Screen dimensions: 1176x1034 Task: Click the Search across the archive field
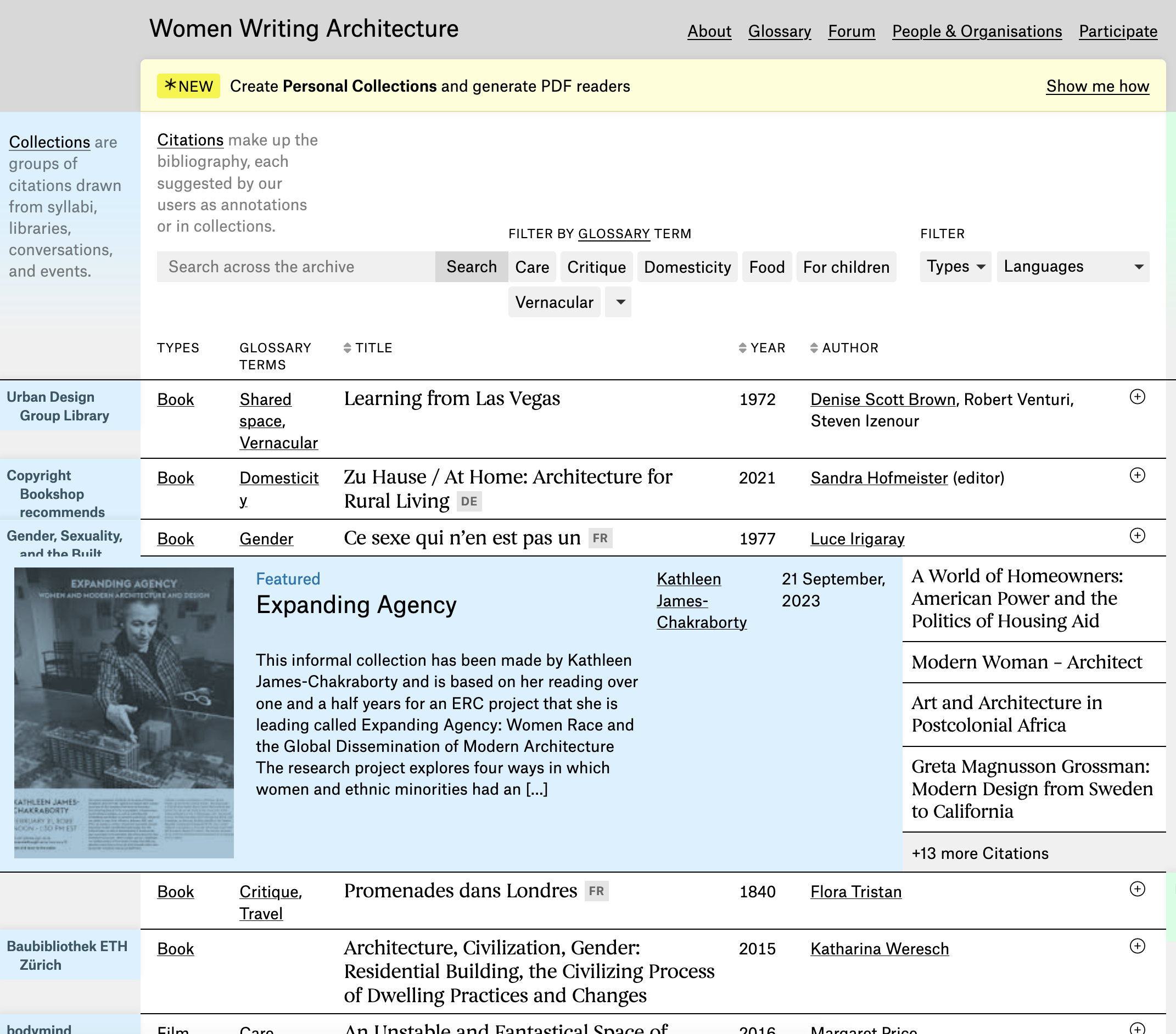tap(296, 266)
